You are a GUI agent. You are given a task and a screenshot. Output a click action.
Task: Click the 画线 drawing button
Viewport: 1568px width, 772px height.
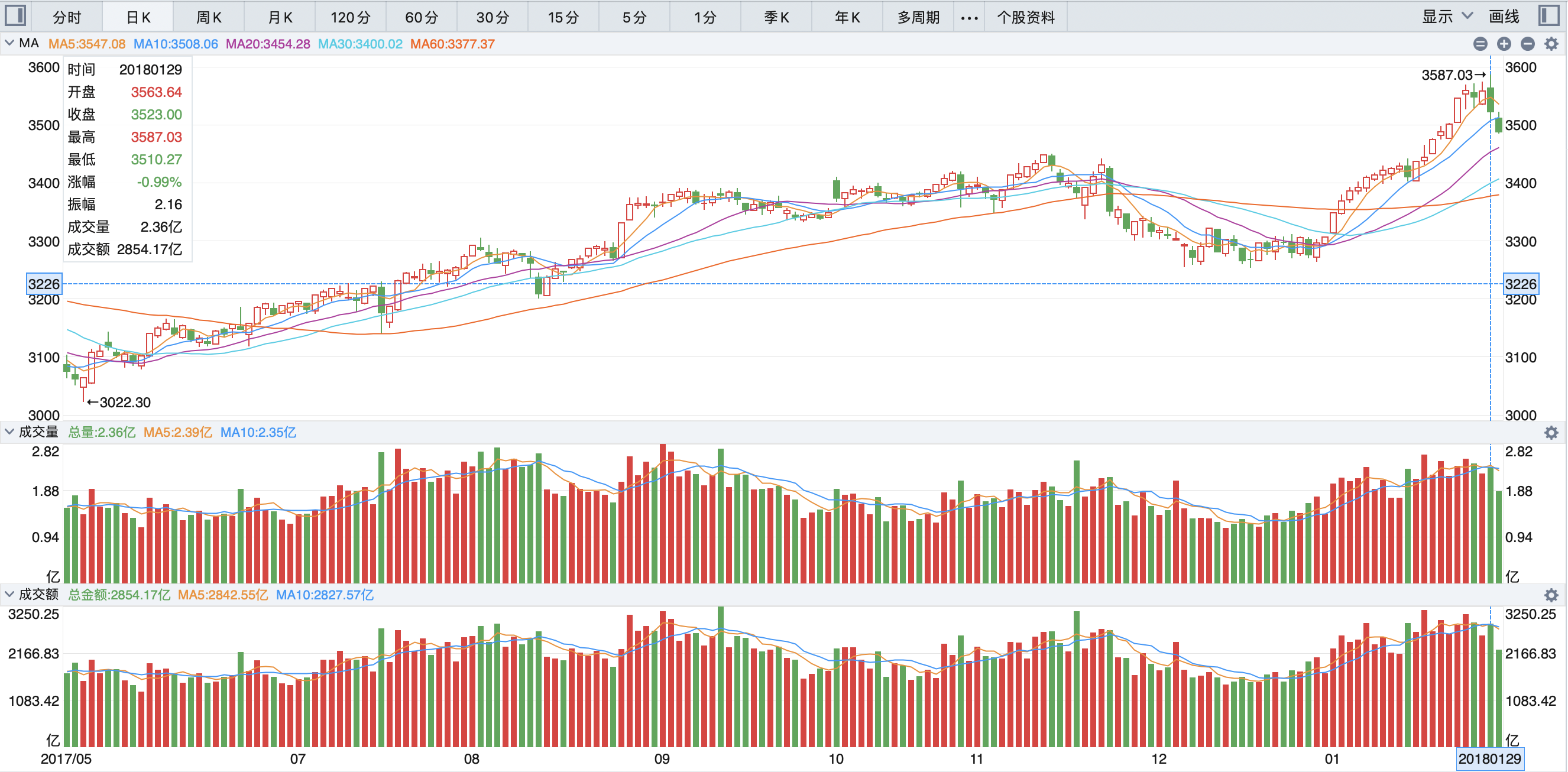tap(1504, 17)
